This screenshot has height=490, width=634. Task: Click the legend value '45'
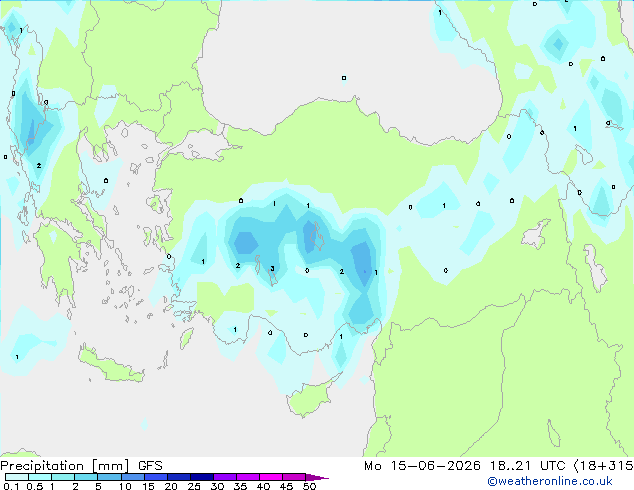point(286,486)
